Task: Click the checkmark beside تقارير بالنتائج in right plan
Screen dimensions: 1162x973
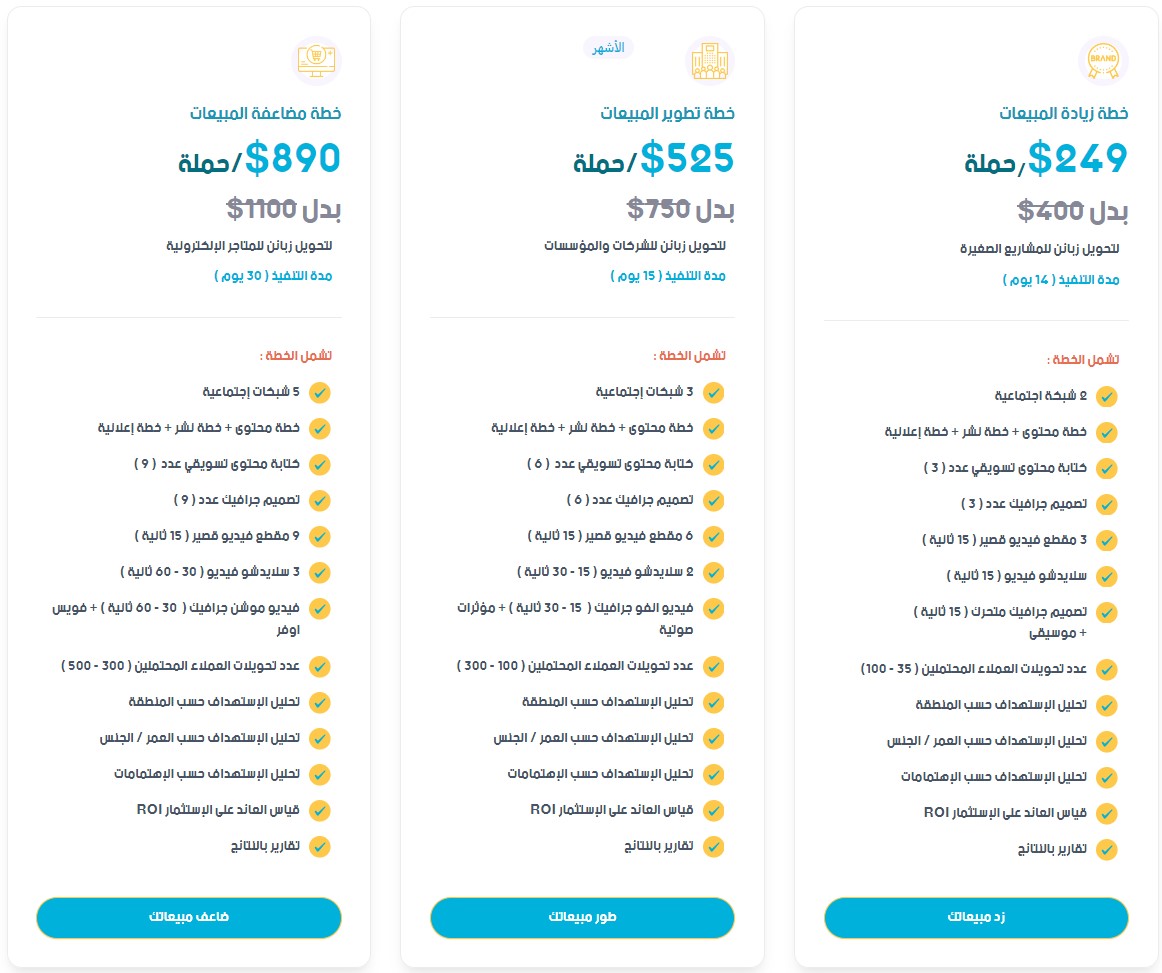Action: (1107, 849)
